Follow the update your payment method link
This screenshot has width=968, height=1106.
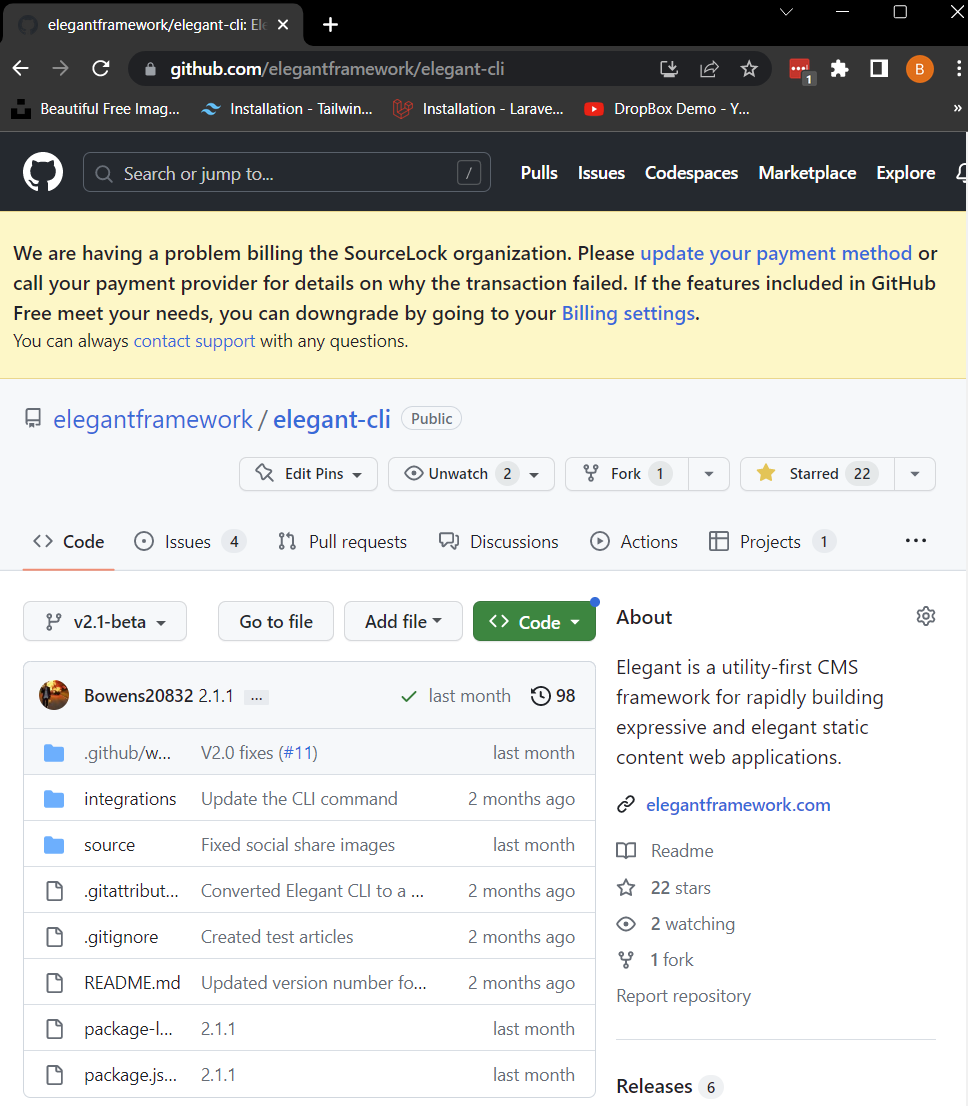coord(776,253)
